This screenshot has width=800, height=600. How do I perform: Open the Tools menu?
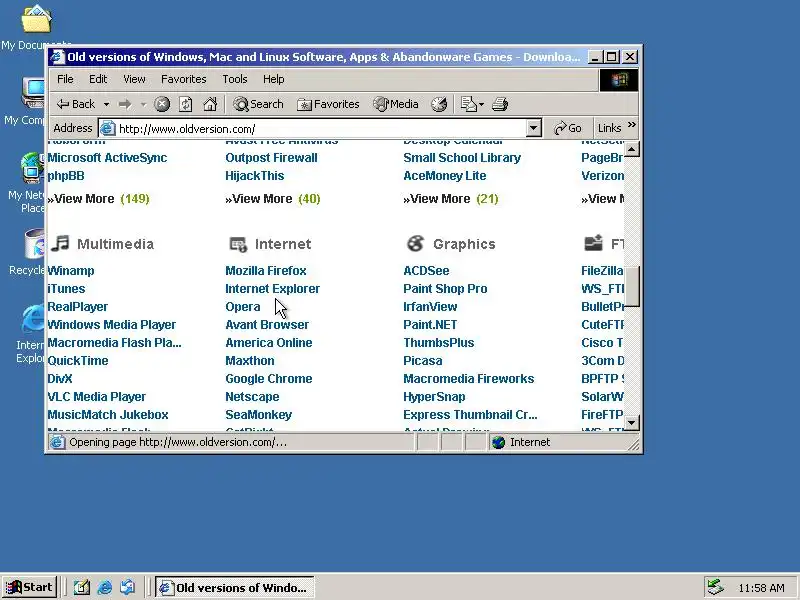pyautogui.click(x=235, y=79)
